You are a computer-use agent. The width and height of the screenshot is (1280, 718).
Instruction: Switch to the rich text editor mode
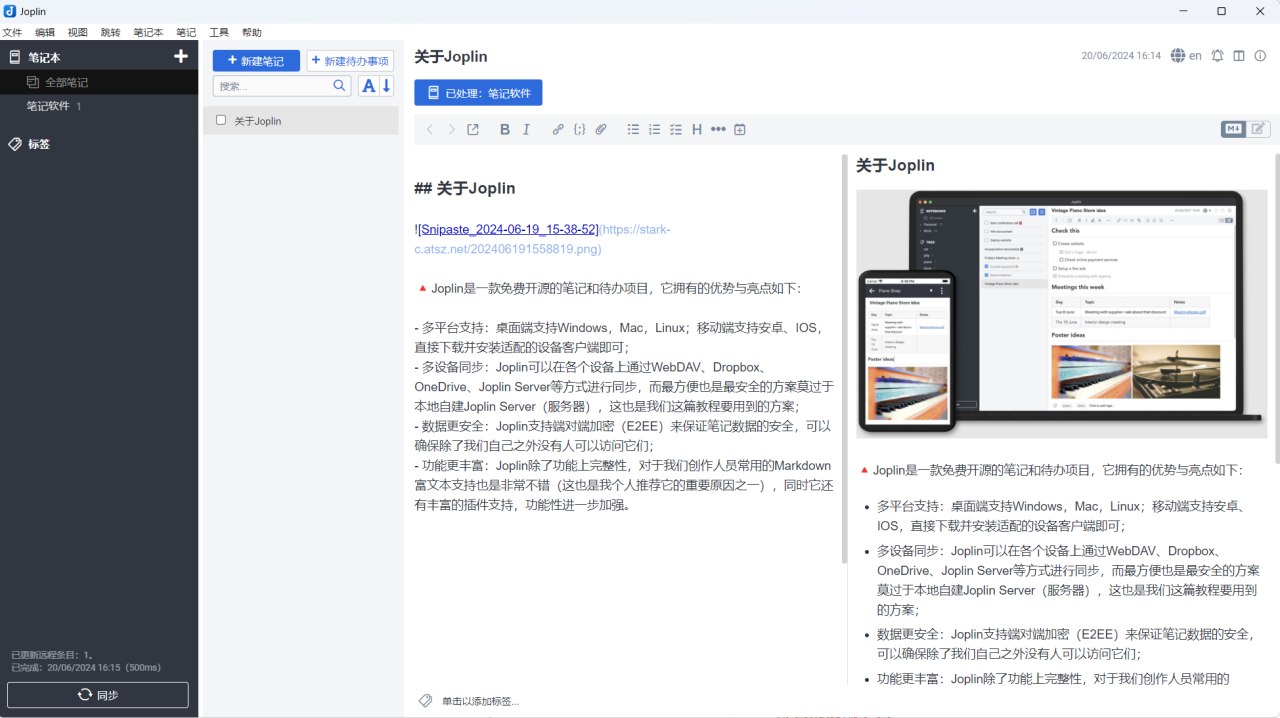[1258, 128]
